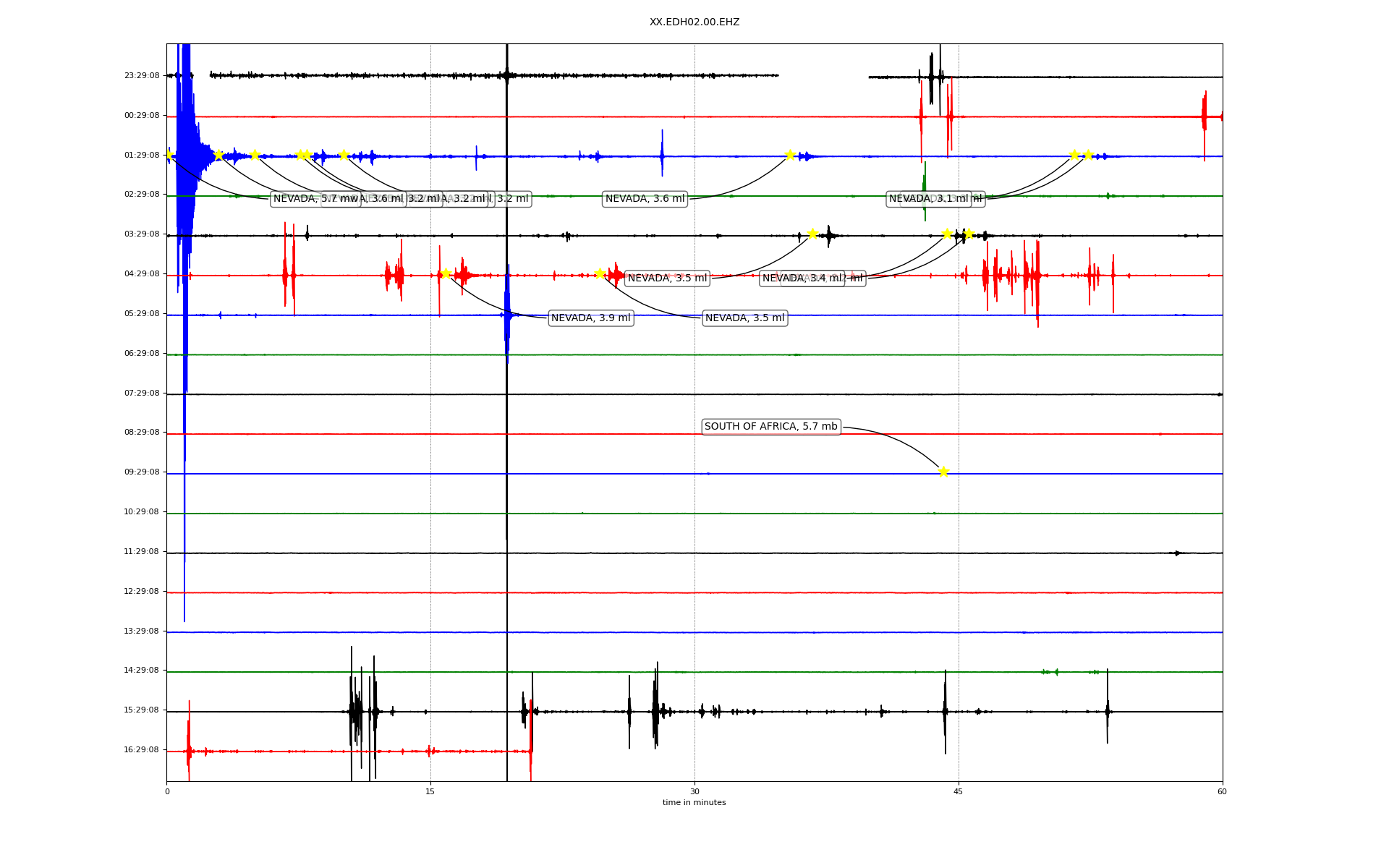The width and height of the screenshot is (1389, 868).
Task: Click the 02:29:08 time label on the y-axis
Action: click(142, 195)
